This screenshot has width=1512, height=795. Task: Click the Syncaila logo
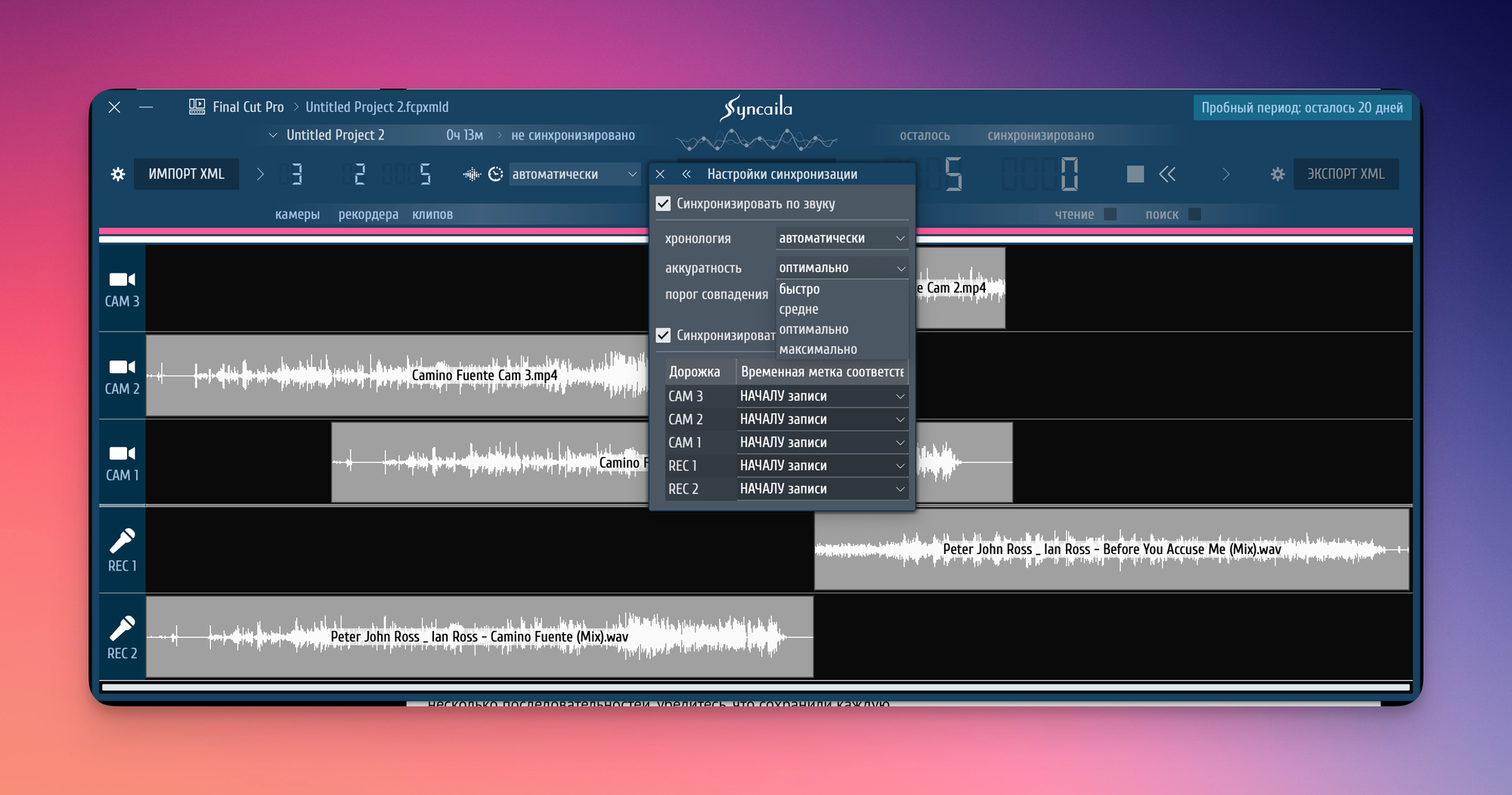tap(757, 108)
